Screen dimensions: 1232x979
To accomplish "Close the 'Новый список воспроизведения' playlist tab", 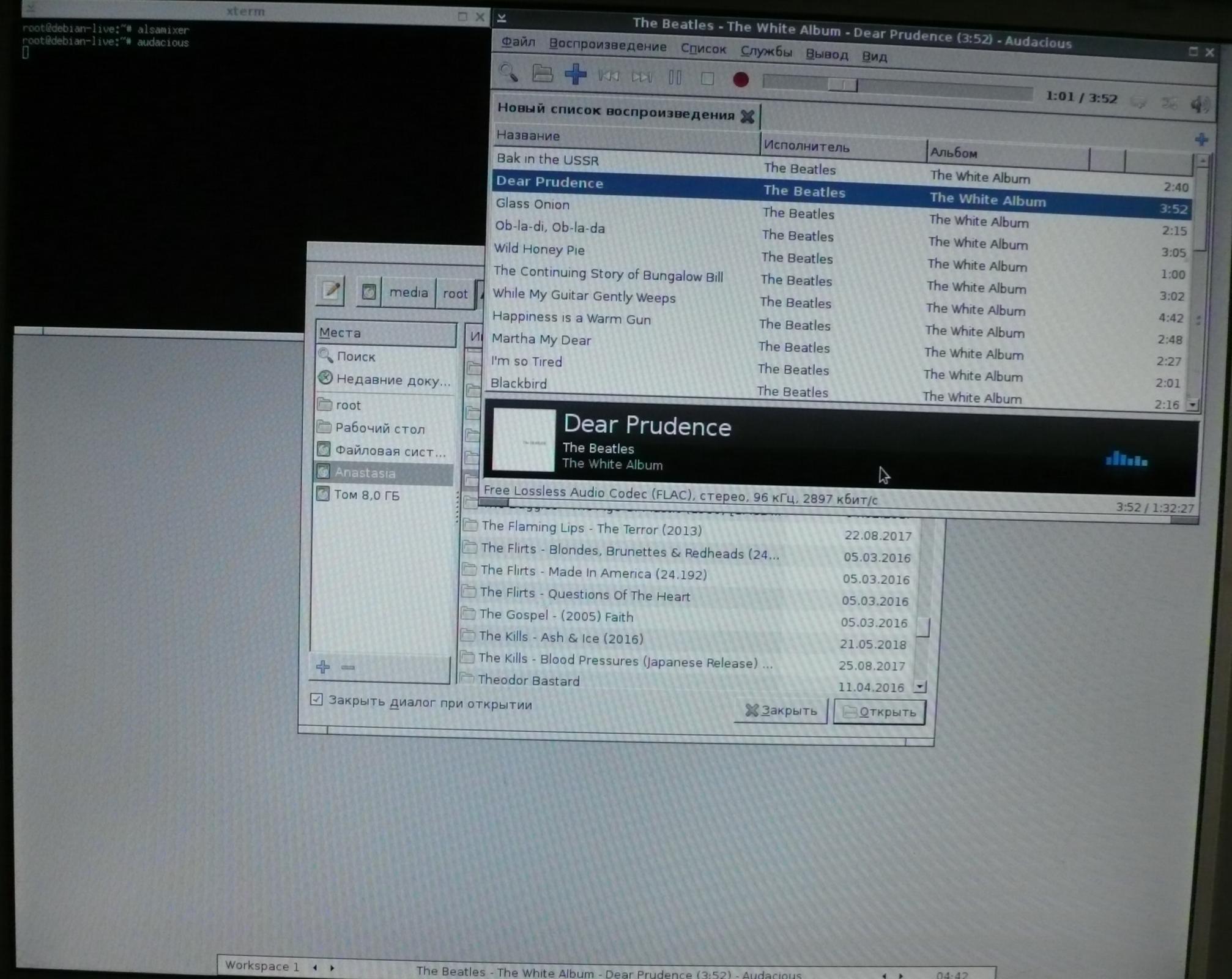I will pos(748,116).
